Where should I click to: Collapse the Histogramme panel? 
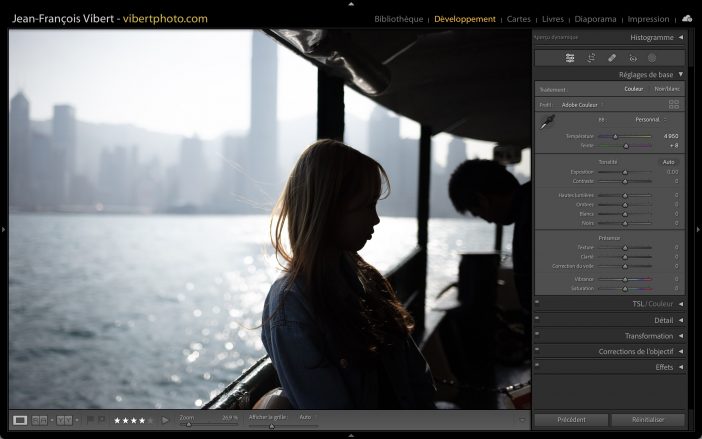point(680,38)
